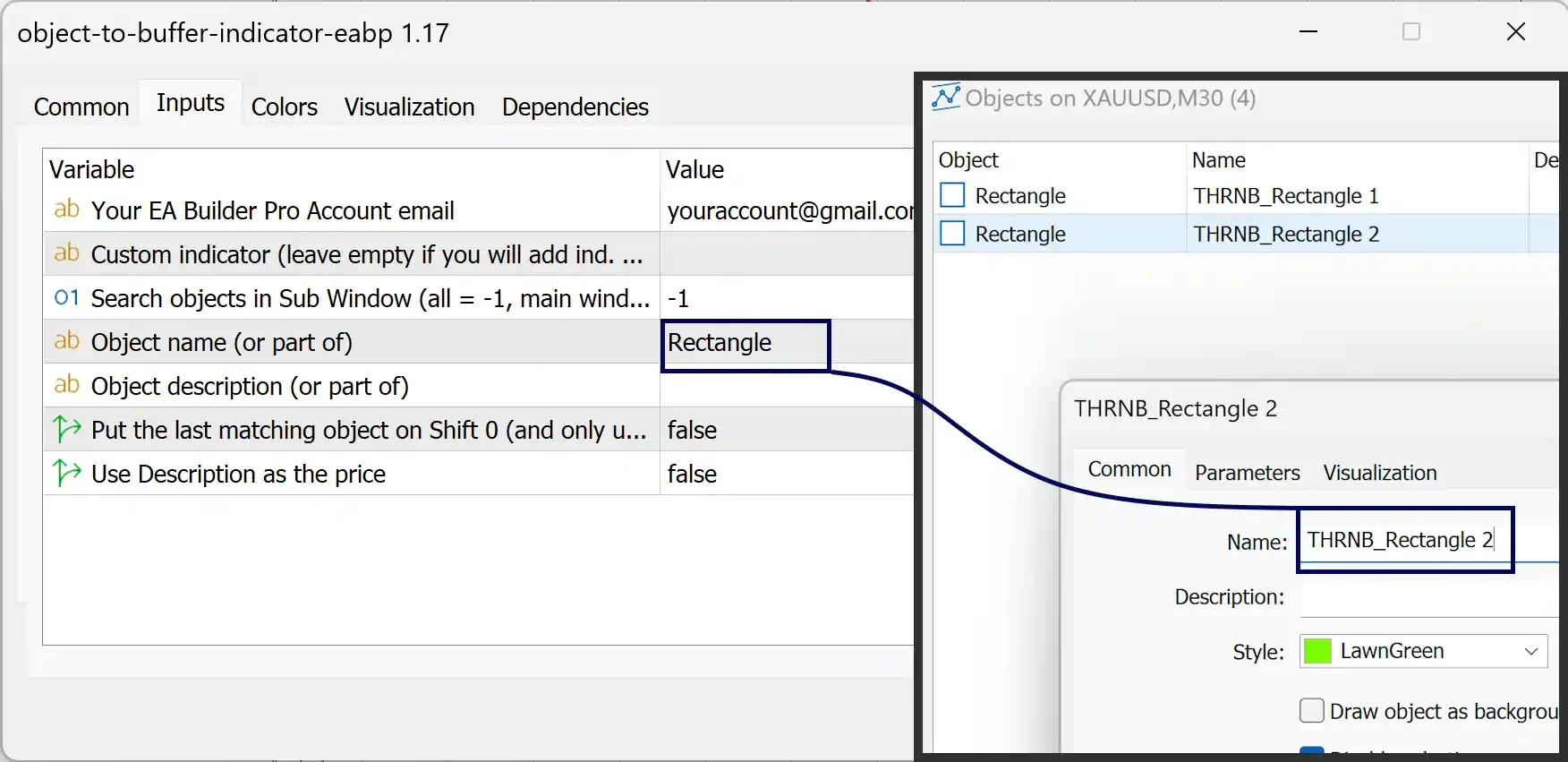Click the Objects on XAUUSD chart icon
The image size is (1568, 762).
pyautogui.click(x=945, y=97)
